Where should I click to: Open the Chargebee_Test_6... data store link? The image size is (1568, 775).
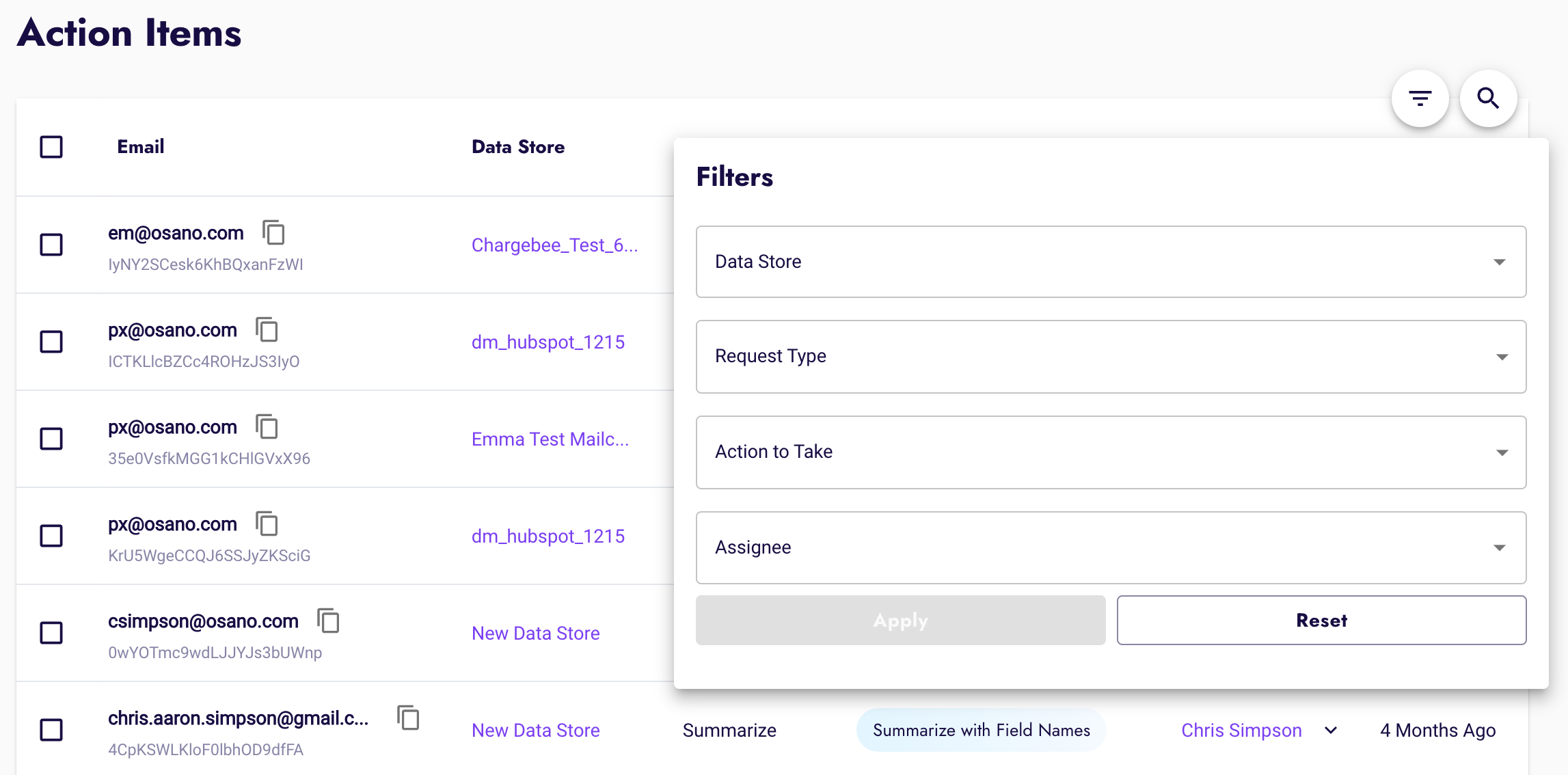(x=554, y=245)
